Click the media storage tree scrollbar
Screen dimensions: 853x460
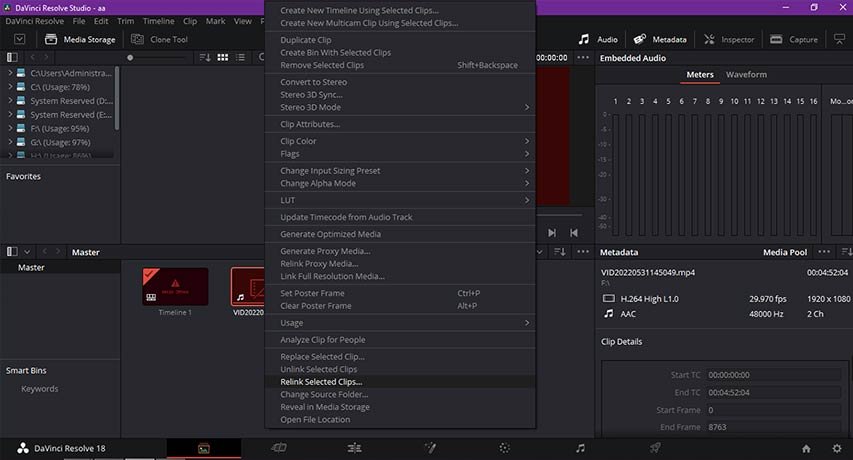pyautogui.click(x=117, y=99)
